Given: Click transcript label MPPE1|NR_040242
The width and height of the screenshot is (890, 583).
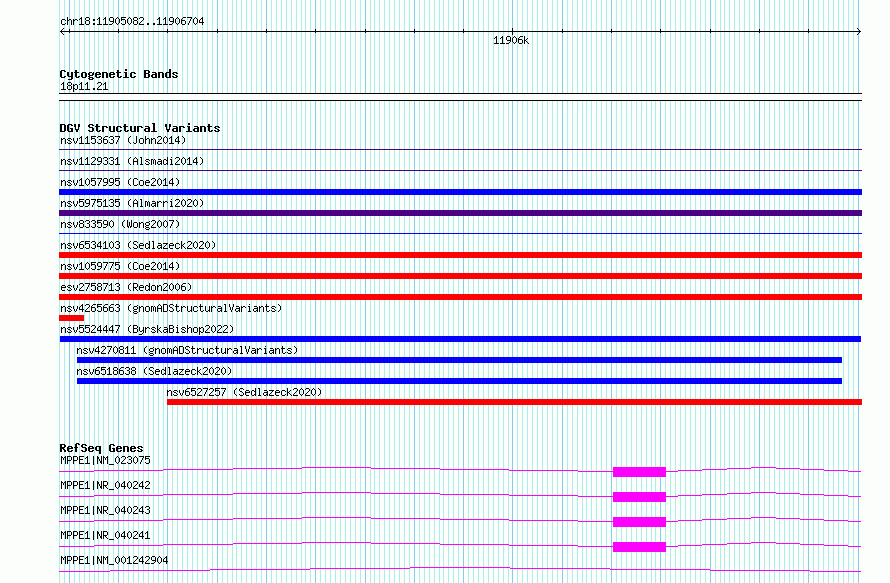Looking at the screenshot, I should [x=105, y=485].
